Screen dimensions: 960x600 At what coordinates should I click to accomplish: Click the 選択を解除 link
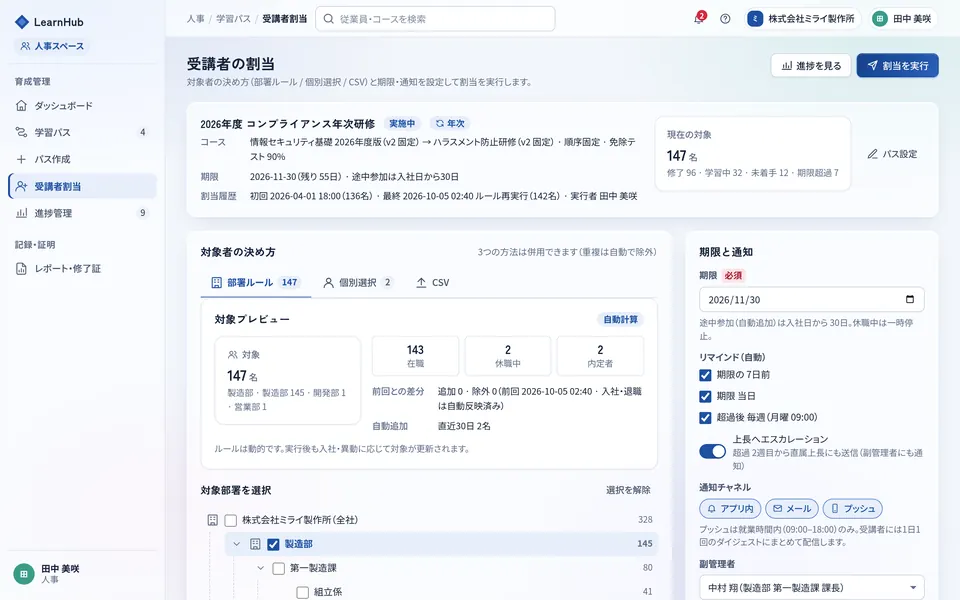tap(628, 490)
